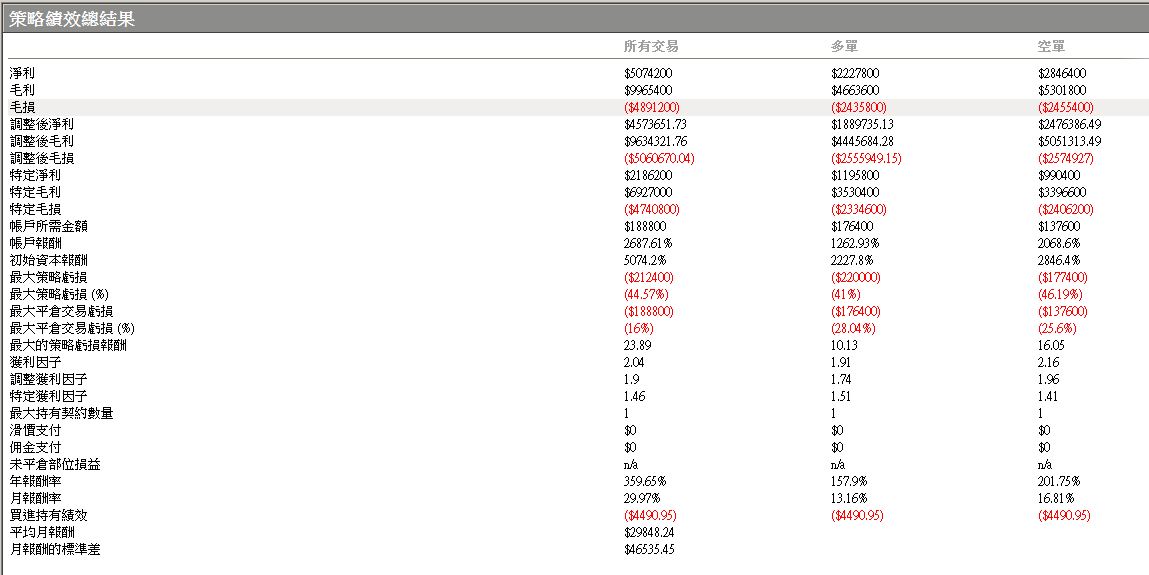Select short net profit value $2846400
Screen dimensions: 1149x575
pyautogui.click(x=1062, y=73)
